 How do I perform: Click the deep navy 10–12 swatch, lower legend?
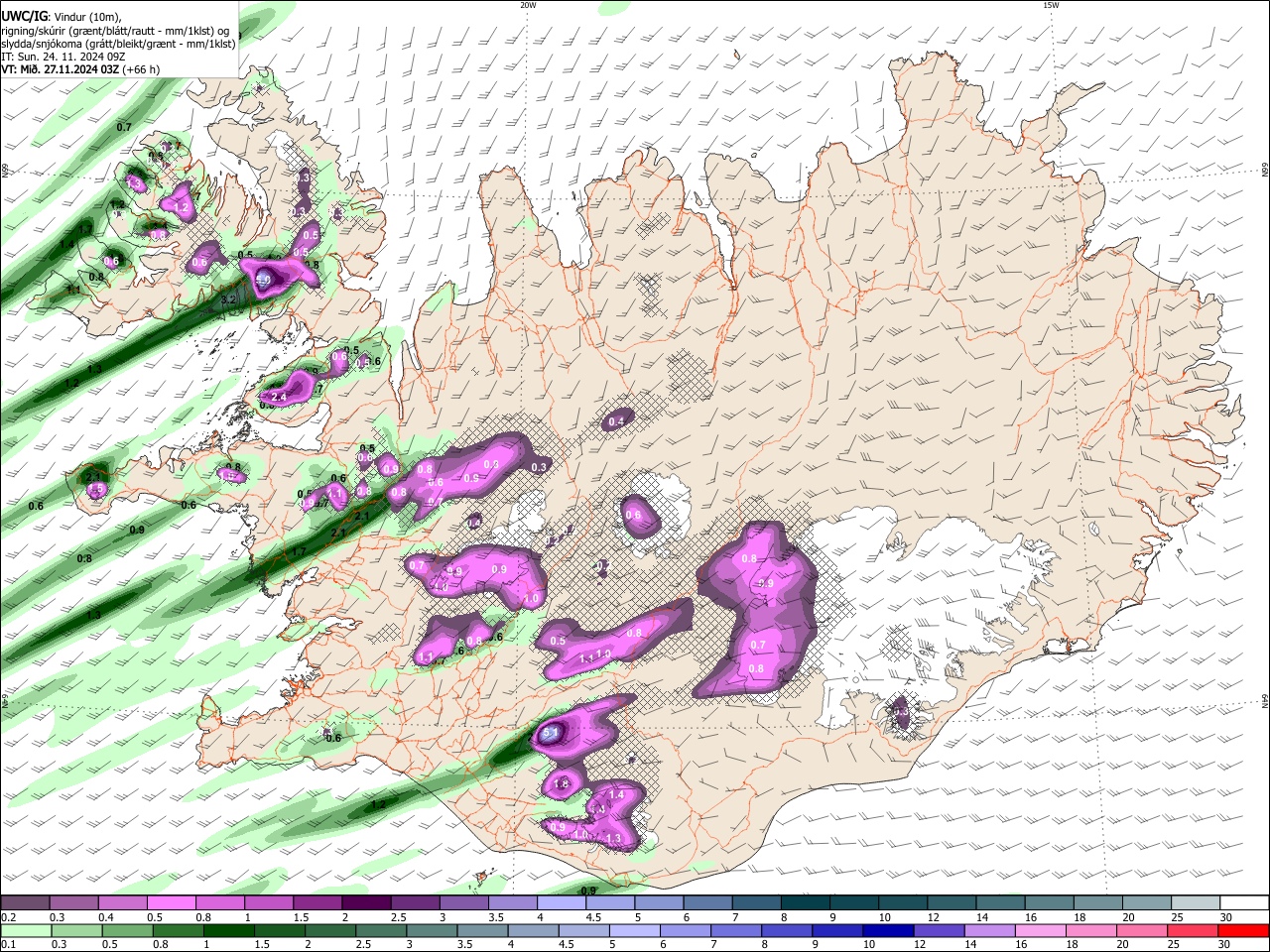tap(886, 931)
